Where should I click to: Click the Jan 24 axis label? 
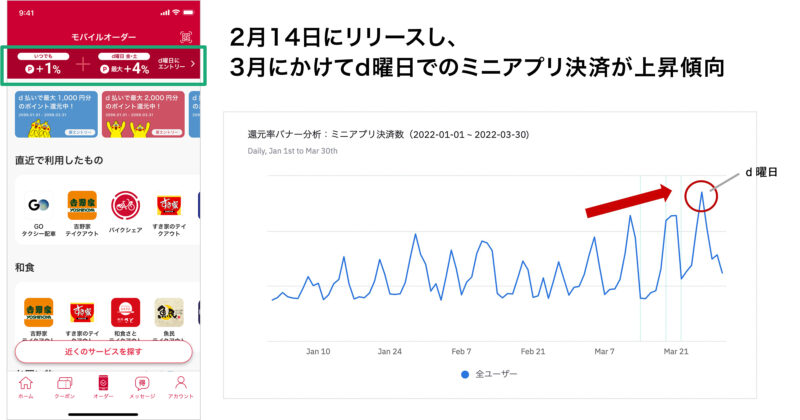click(390, 352)
